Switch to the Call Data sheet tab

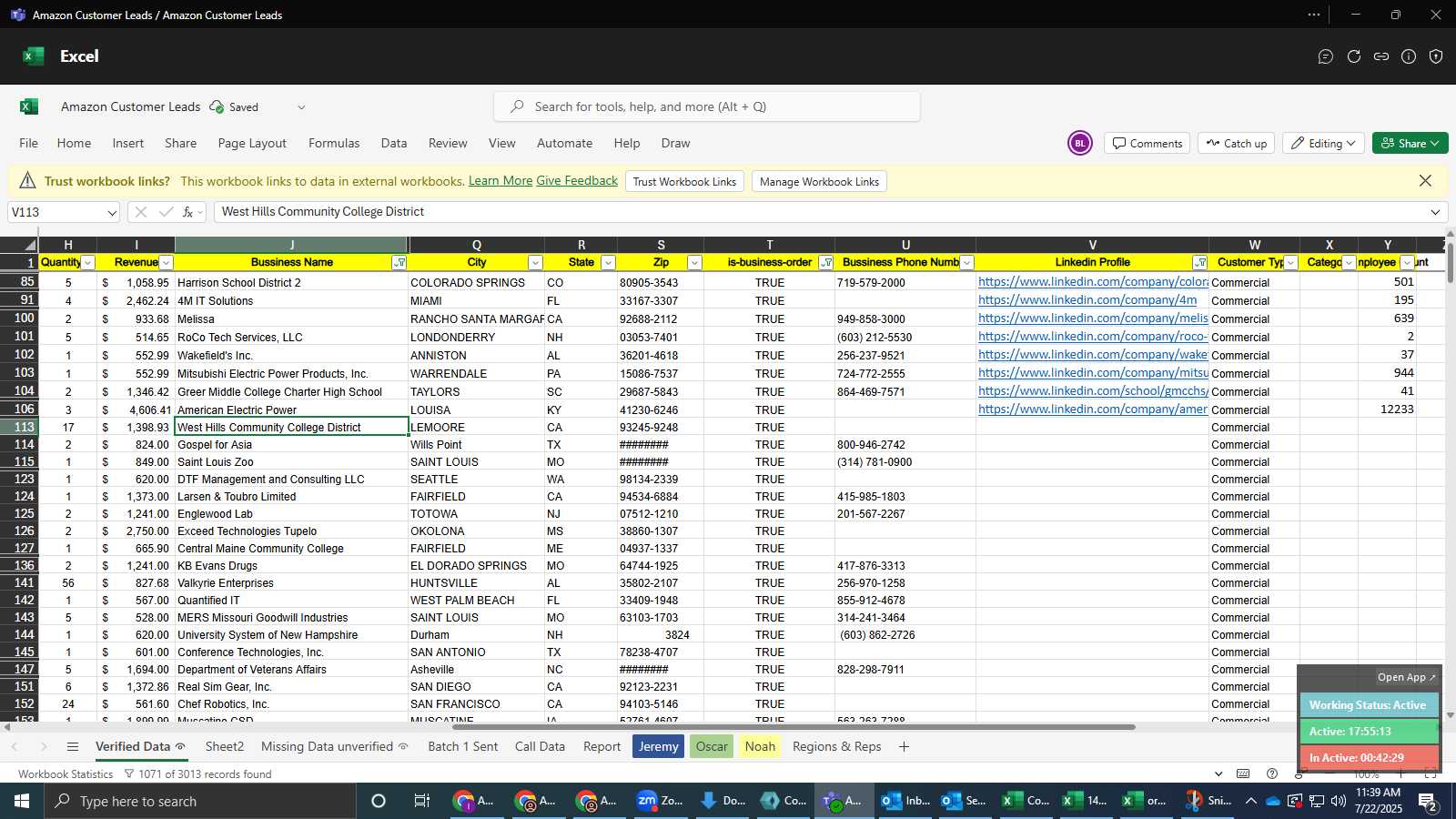(540, 746)
